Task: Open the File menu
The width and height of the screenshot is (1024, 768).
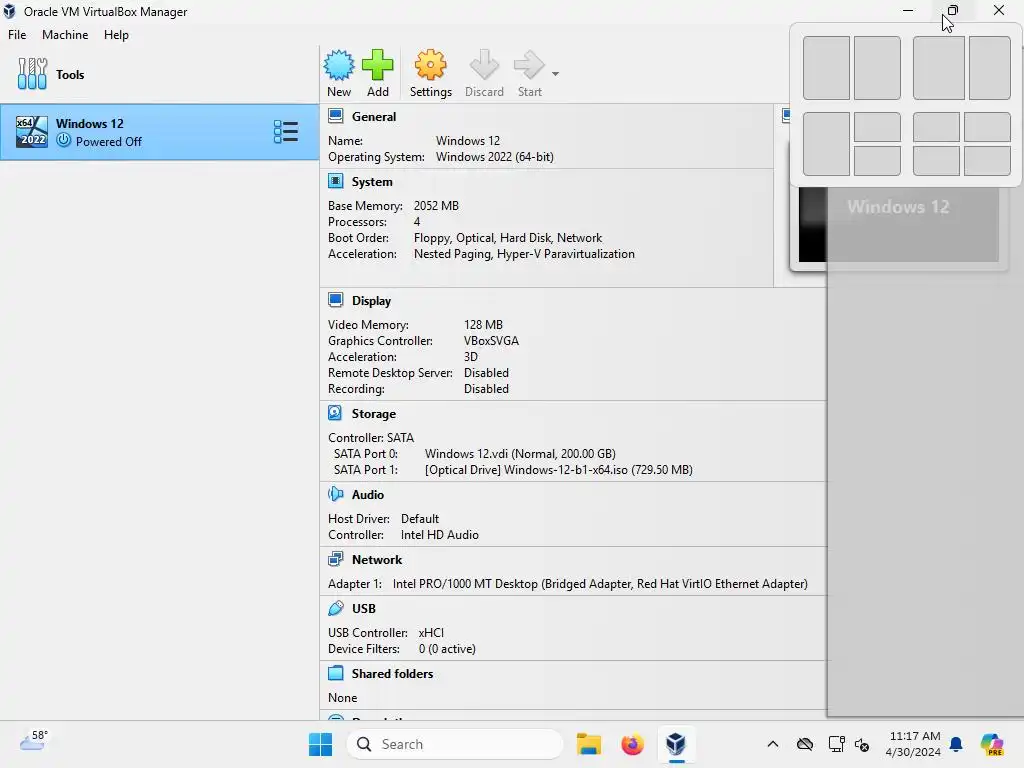Action: pos(17,35)
